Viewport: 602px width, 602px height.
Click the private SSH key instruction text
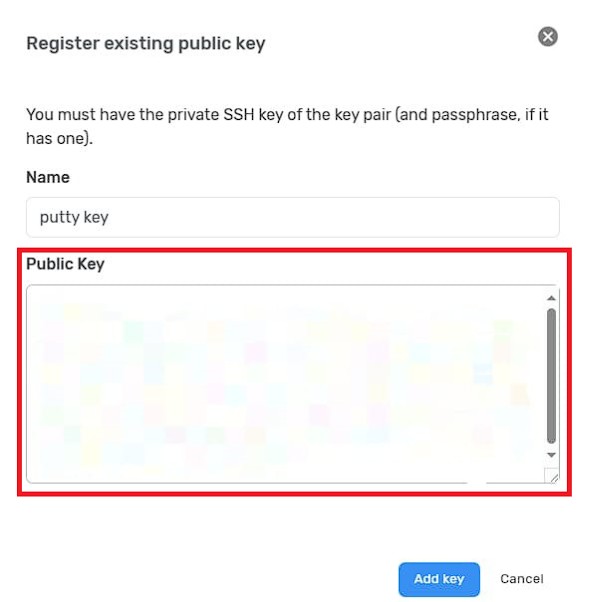[x=287, y=126]
